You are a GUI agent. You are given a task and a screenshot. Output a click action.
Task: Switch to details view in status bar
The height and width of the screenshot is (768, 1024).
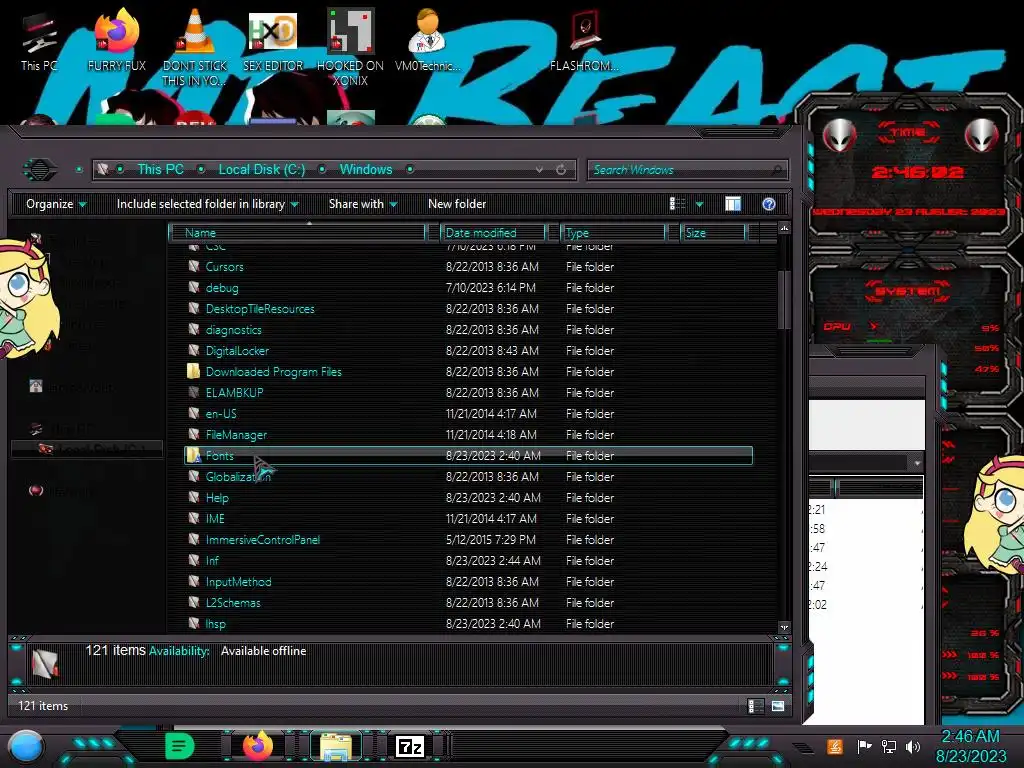[x=755, y=706]
